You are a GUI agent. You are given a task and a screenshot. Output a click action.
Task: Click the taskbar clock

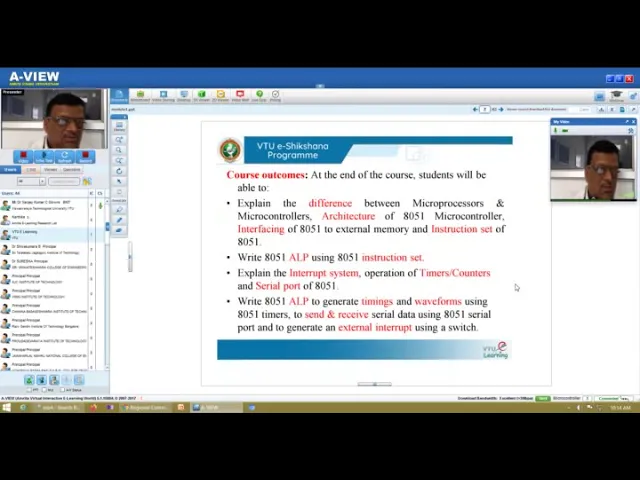(620, 408)
